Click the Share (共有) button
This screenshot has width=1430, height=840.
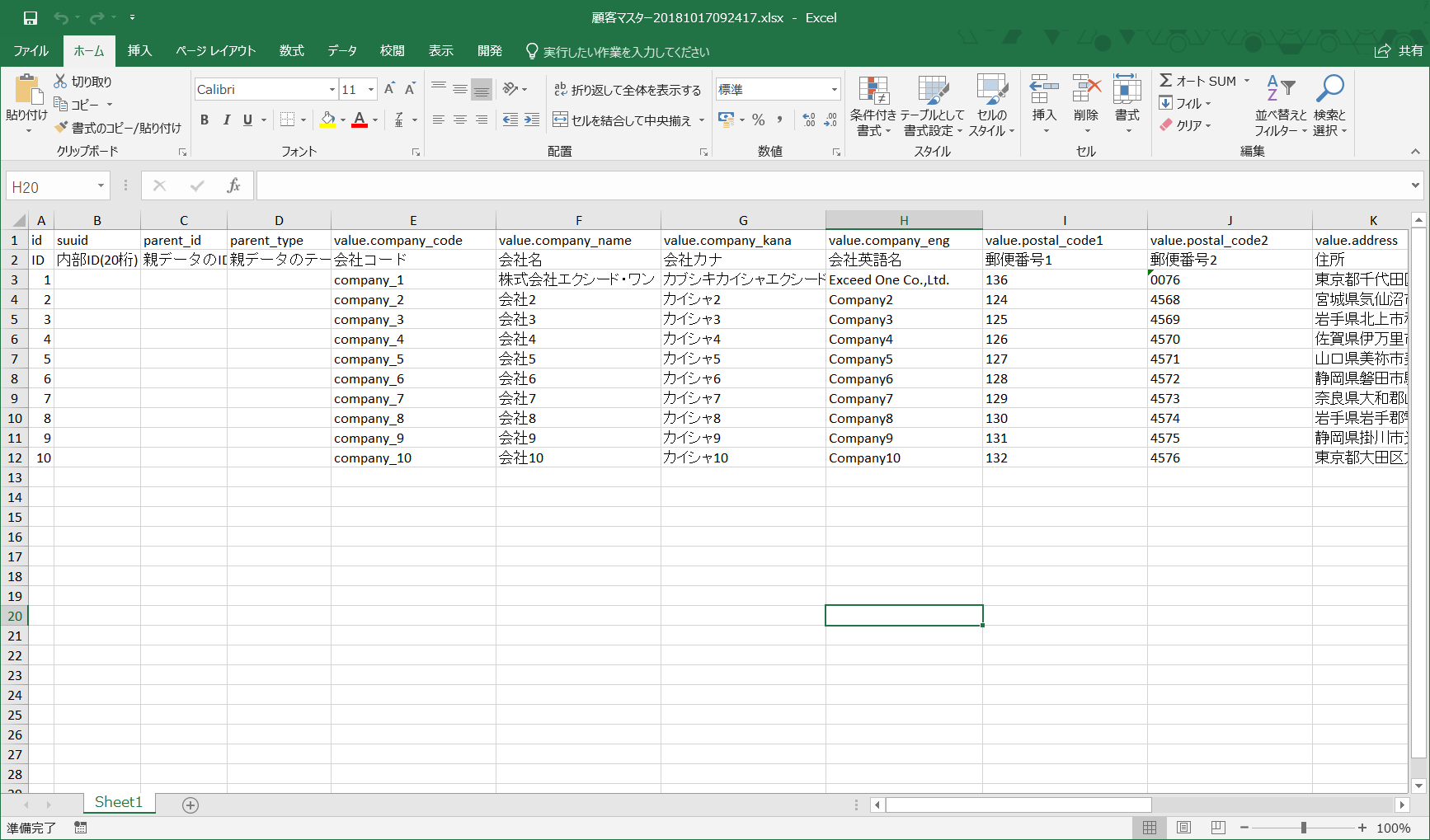click(1399, 51)
